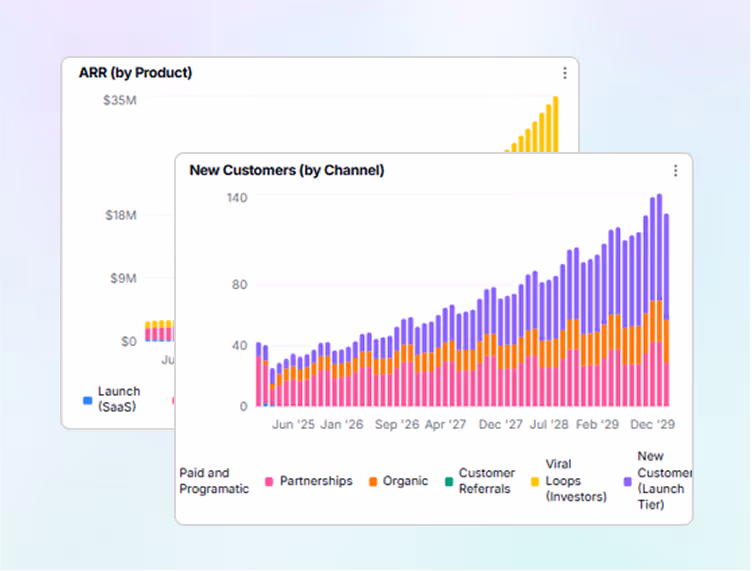Click the Viral Loops yellow legend swatch
This screenshot has height=571, width=752.
click(535, 482)
